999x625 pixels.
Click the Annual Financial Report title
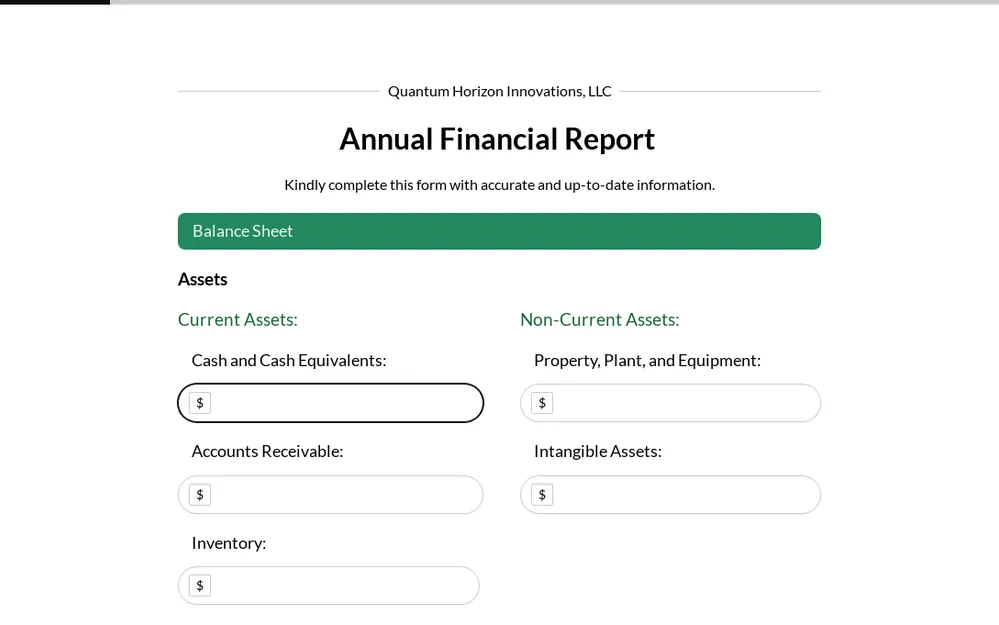tap(497, 138)
